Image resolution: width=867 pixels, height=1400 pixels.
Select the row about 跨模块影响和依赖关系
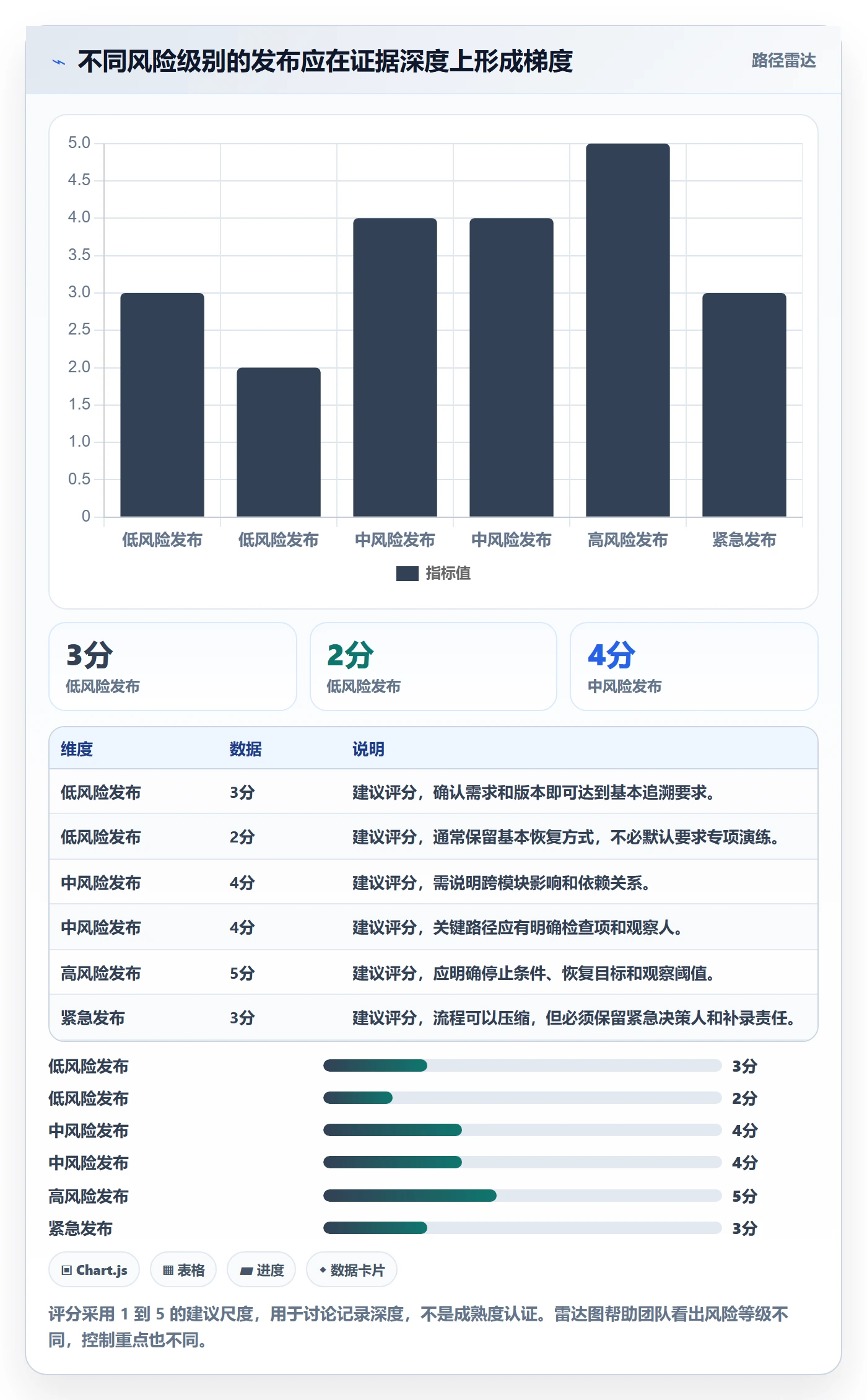(x=434, y=882)
